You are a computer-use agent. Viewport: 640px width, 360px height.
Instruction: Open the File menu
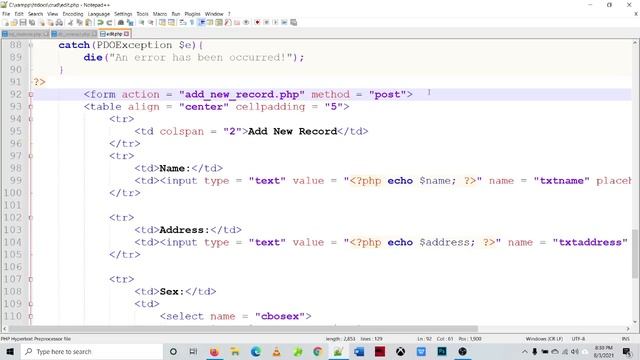point(6,14)
